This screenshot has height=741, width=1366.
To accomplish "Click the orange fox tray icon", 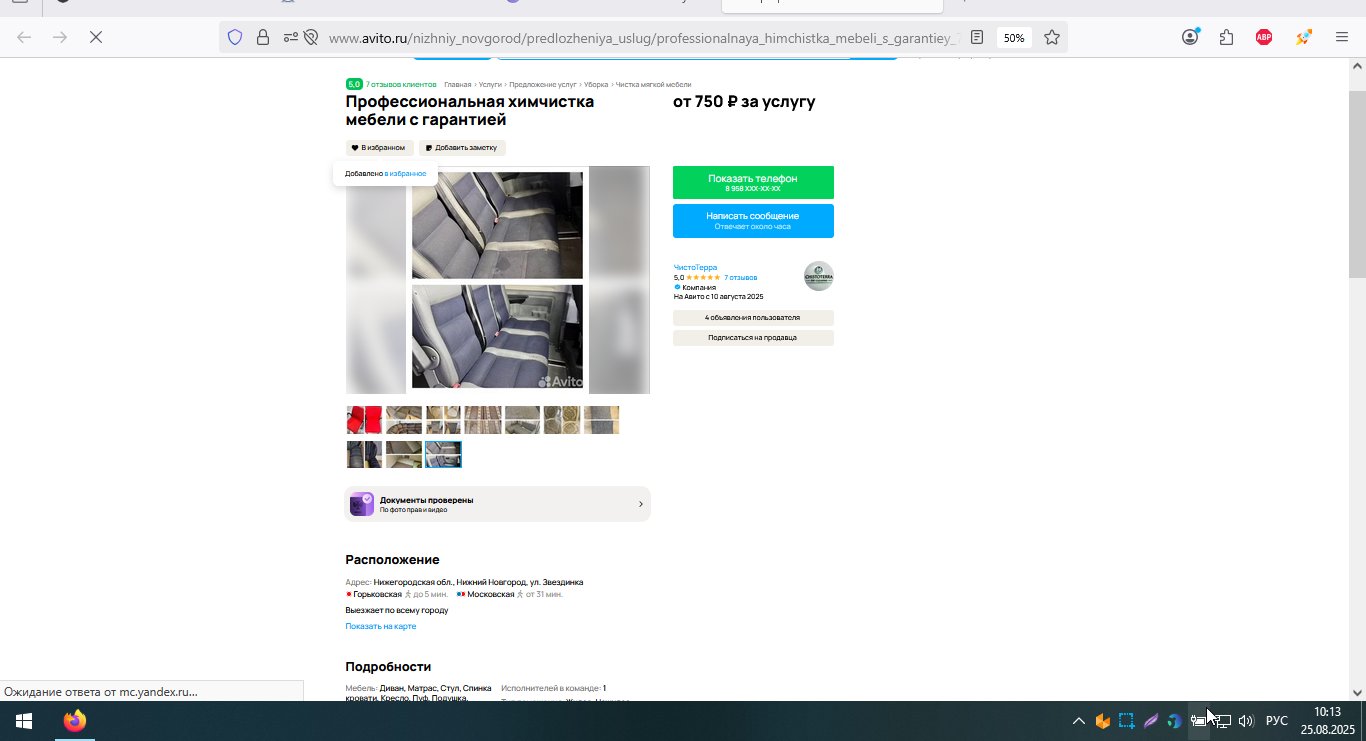I will 1103,721.
